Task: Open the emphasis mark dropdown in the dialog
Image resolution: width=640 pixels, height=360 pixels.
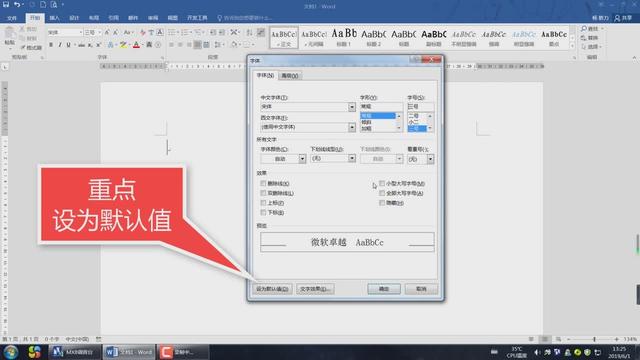Action: pyautogui.click(x=430, y=159)
